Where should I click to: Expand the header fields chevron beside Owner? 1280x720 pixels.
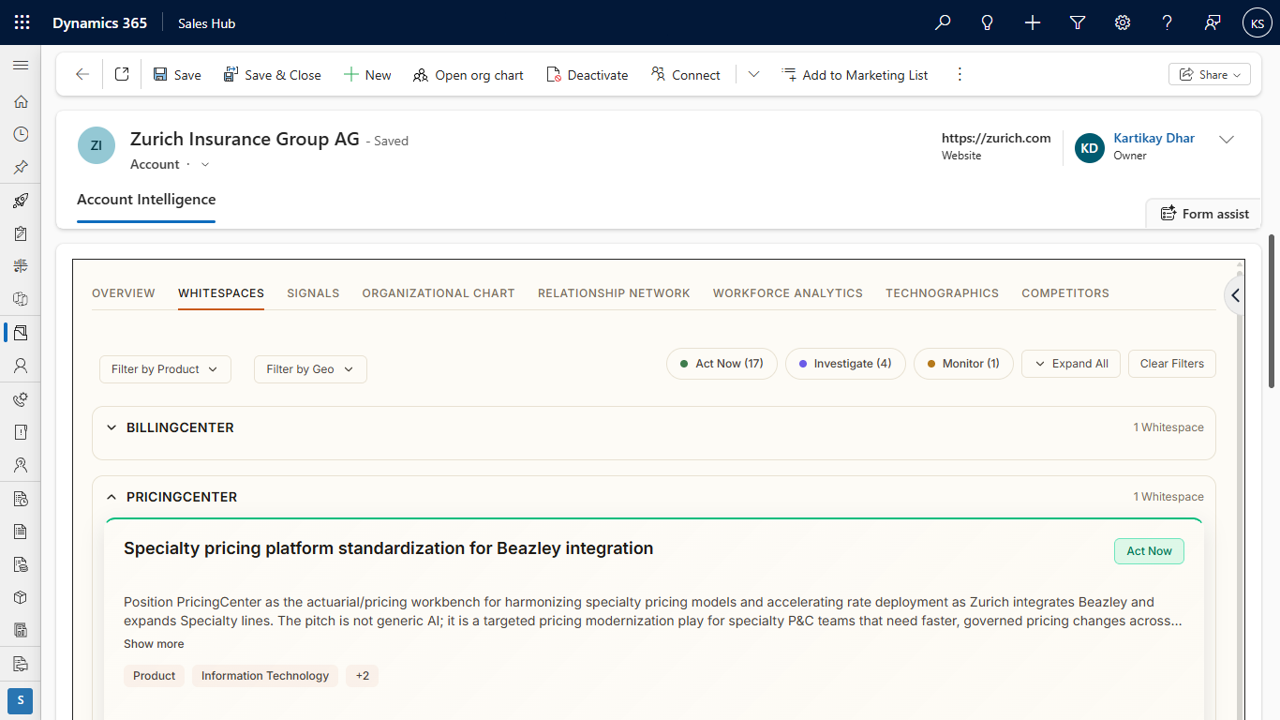click(1226, 139)
